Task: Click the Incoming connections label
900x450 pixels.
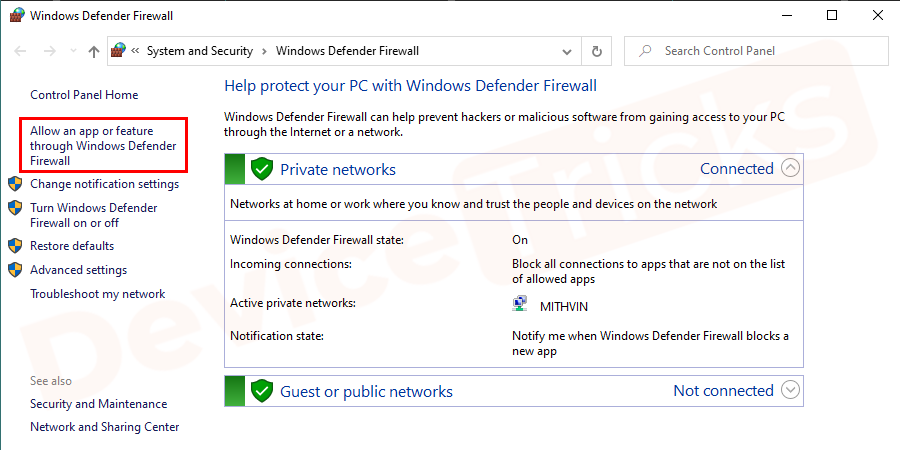Action: [290, 264]
